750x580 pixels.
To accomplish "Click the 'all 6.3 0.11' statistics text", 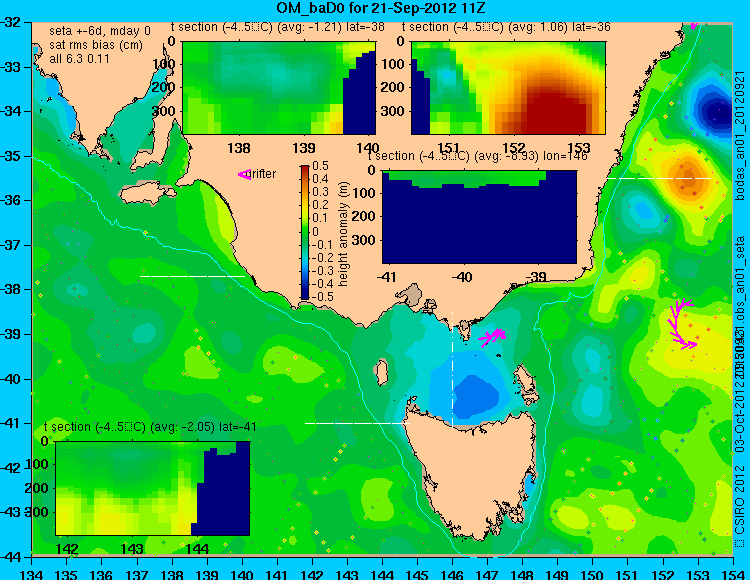I will [x=79, y=59].
